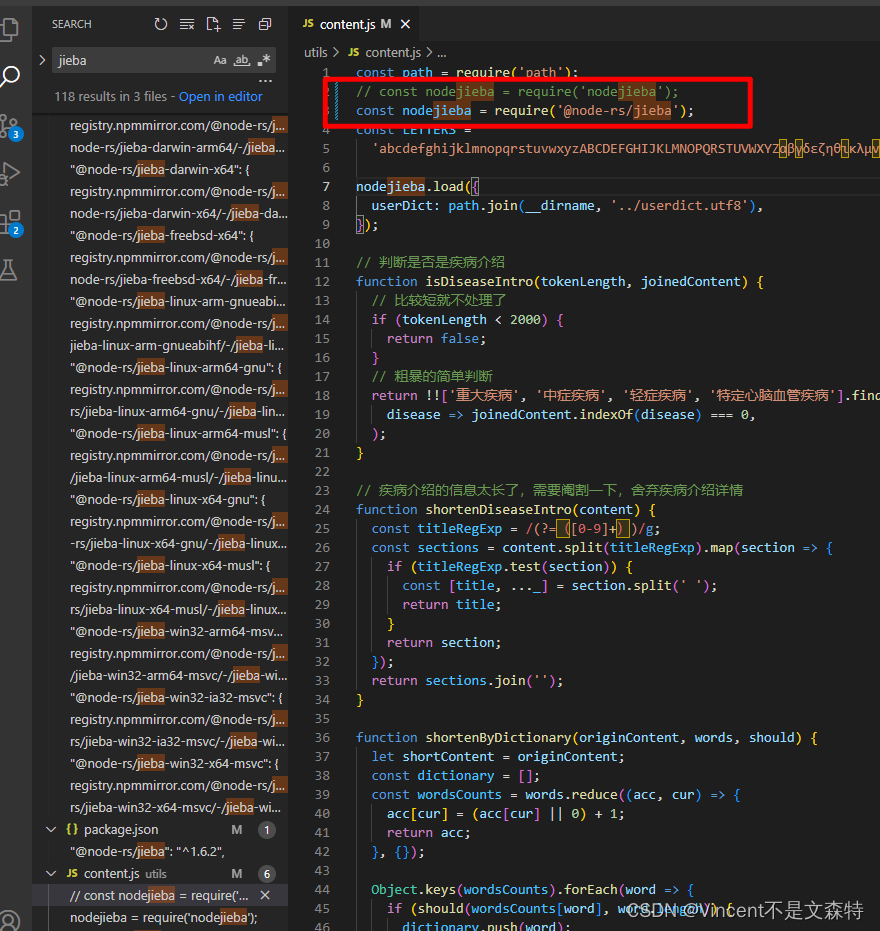This screenshot has width=880, height=931.
Task: Open result "@node-rs/jieba-freebsd-x64": {
Action: coord(162,236)
